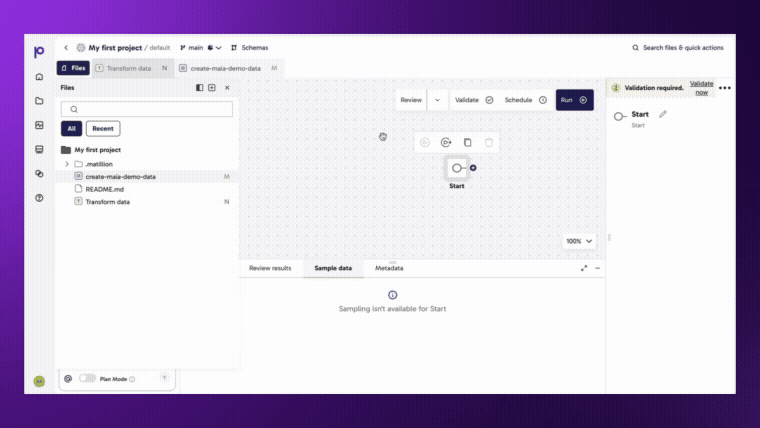
Task: Click the trash icon above Start component
Action: (489, 143)
